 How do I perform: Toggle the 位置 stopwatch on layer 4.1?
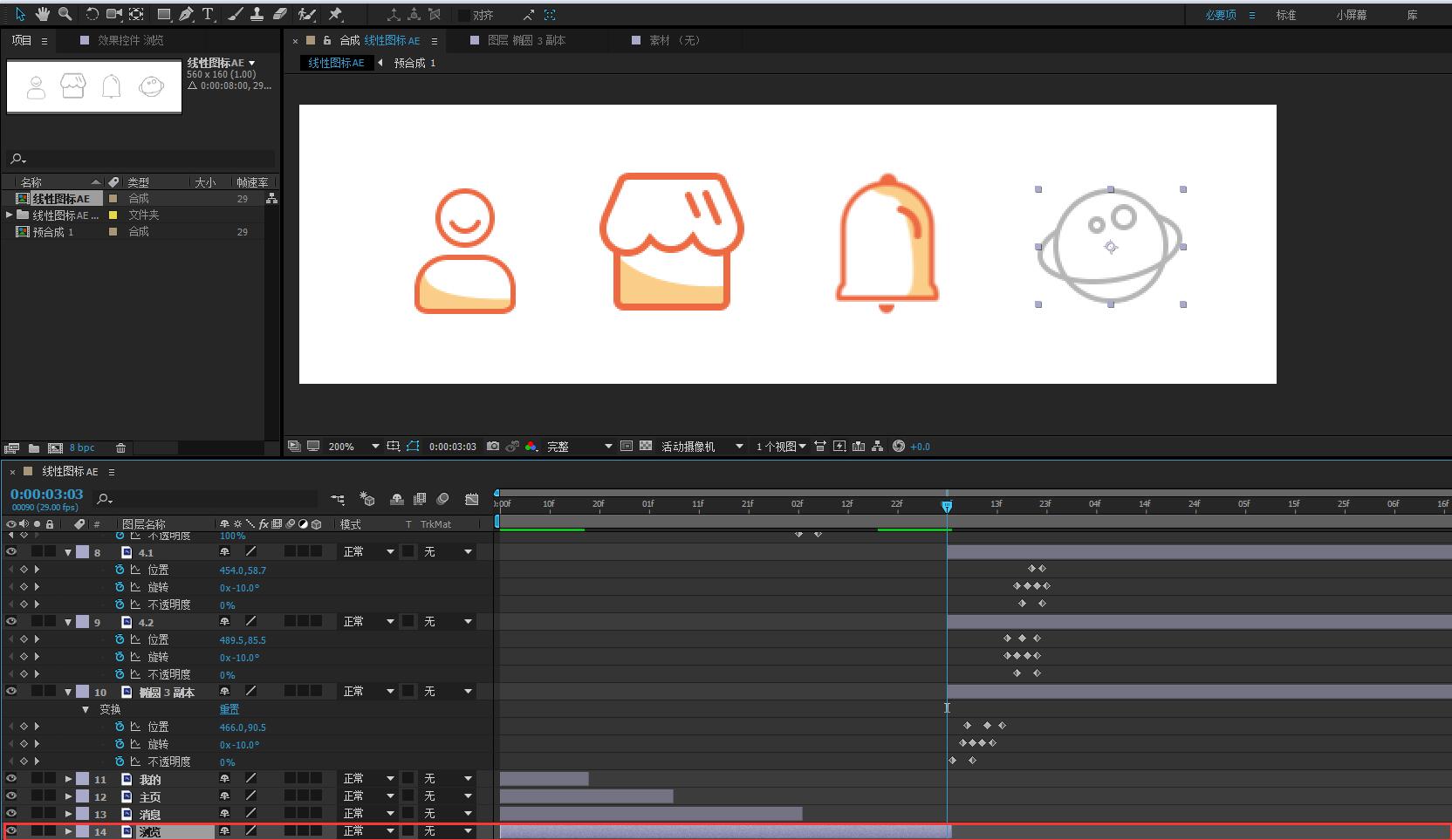120,570
